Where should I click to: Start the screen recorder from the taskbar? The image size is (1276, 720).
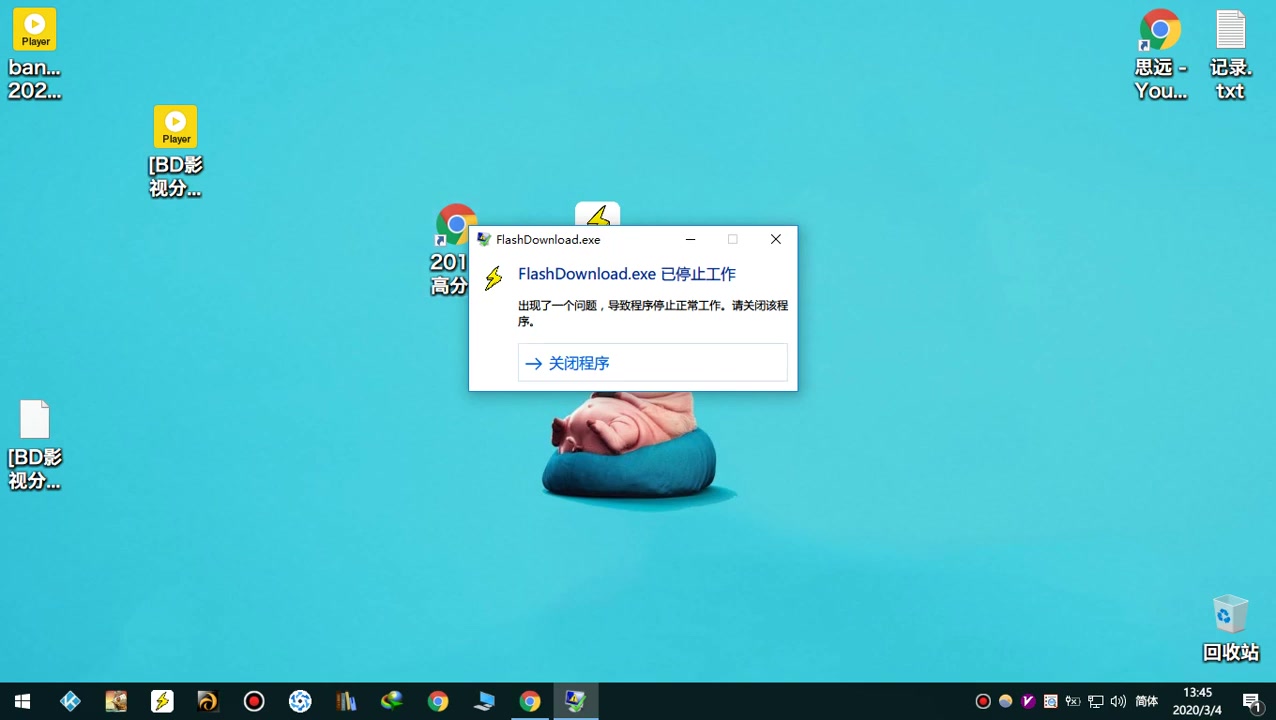[x=254, y=701]
